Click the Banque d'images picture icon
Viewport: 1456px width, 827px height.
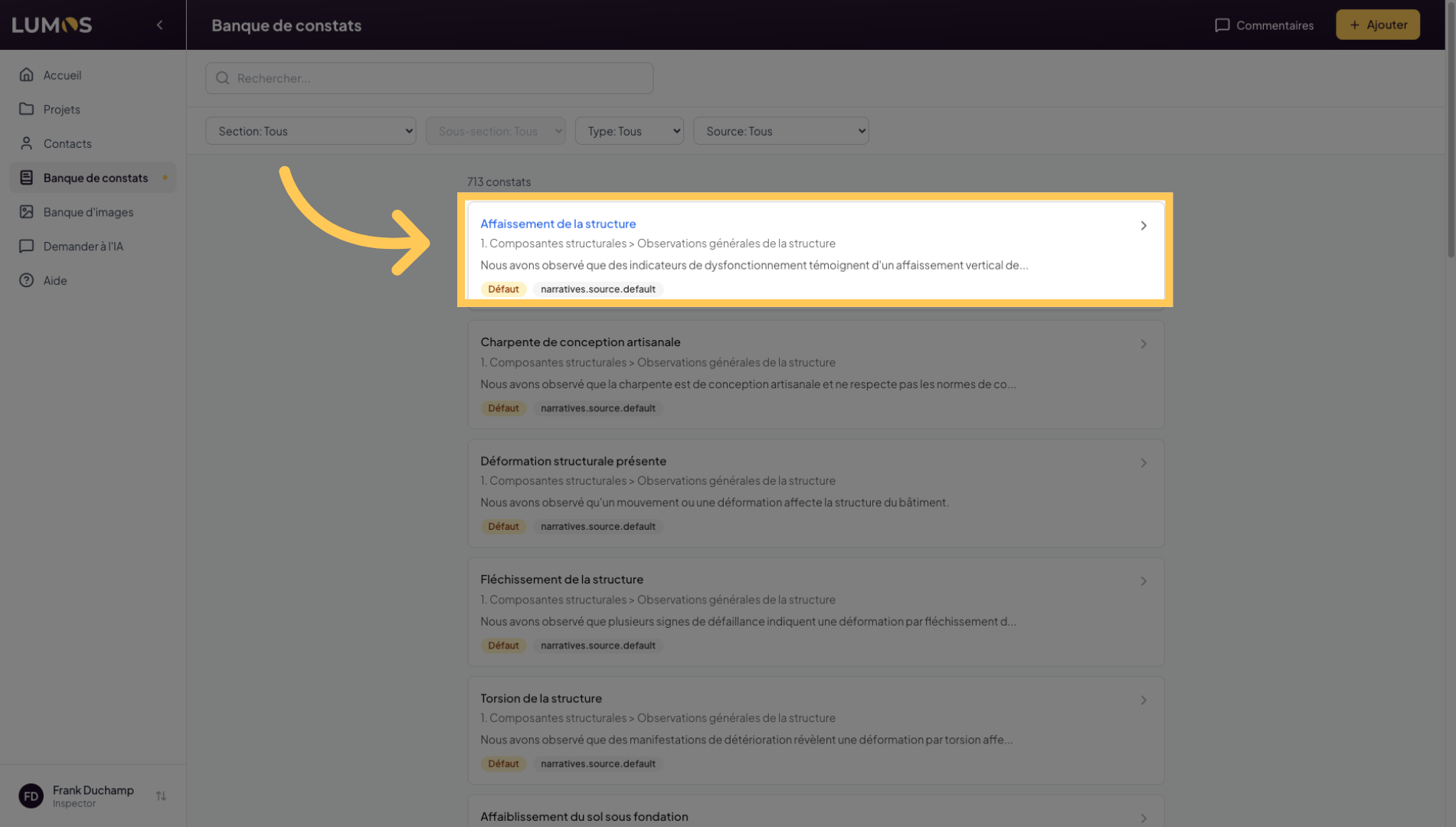(x=27, y=212)
